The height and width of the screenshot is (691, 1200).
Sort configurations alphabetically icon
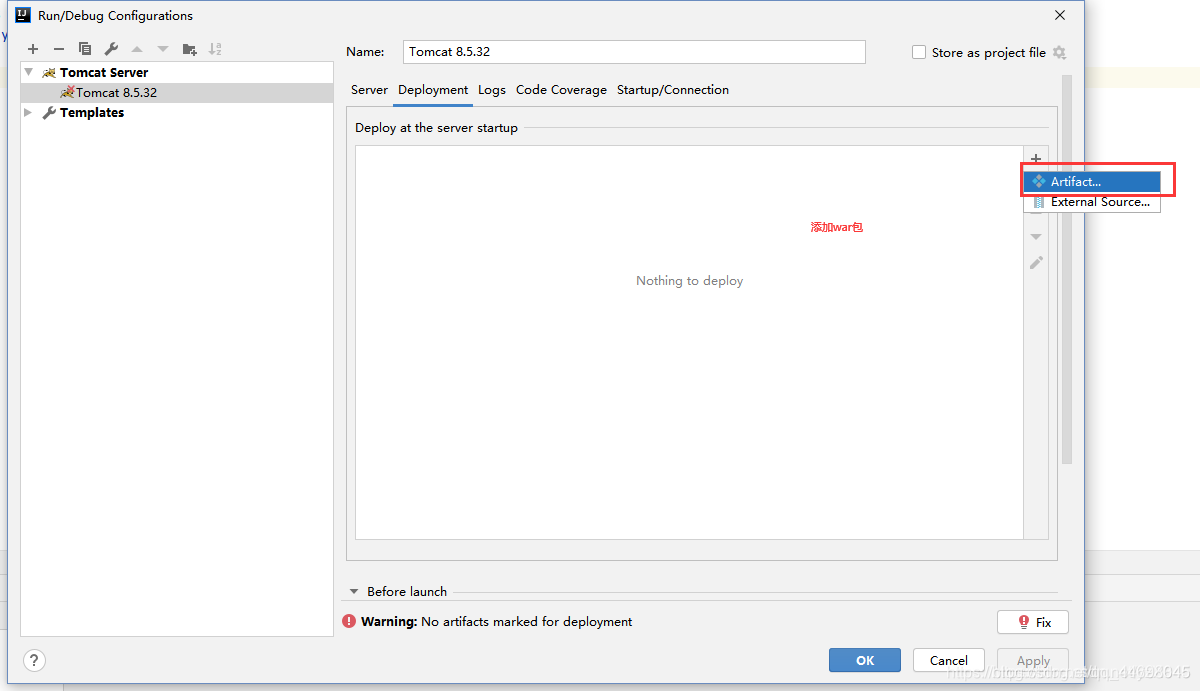click(x=215, y=49)
